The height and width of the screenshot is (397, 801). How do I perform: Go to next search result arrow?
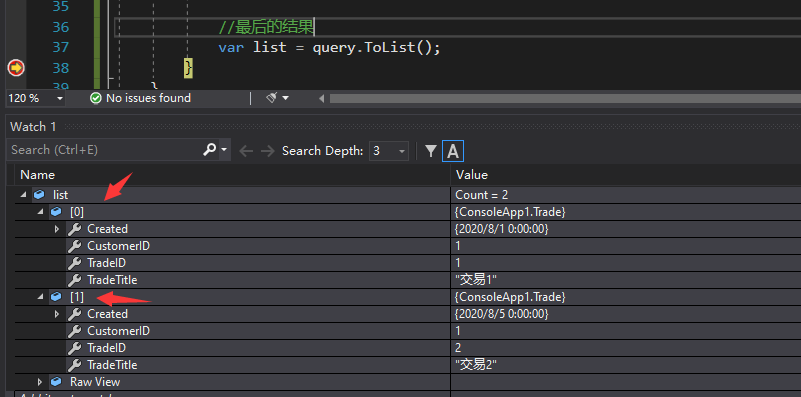267,151
